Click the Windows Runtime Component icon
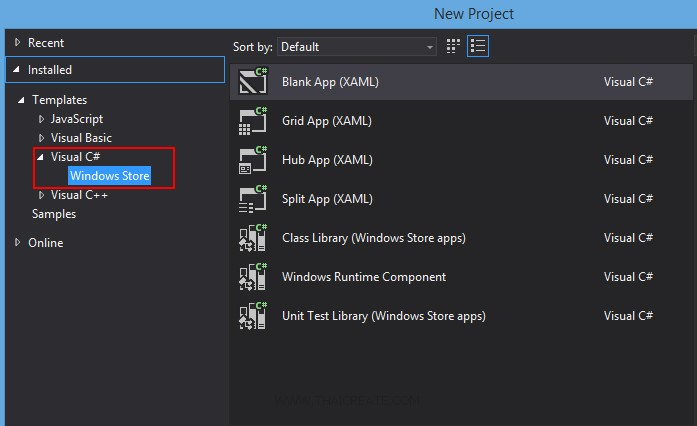This screenshot has height=426, width=697. tap(252, 277)
